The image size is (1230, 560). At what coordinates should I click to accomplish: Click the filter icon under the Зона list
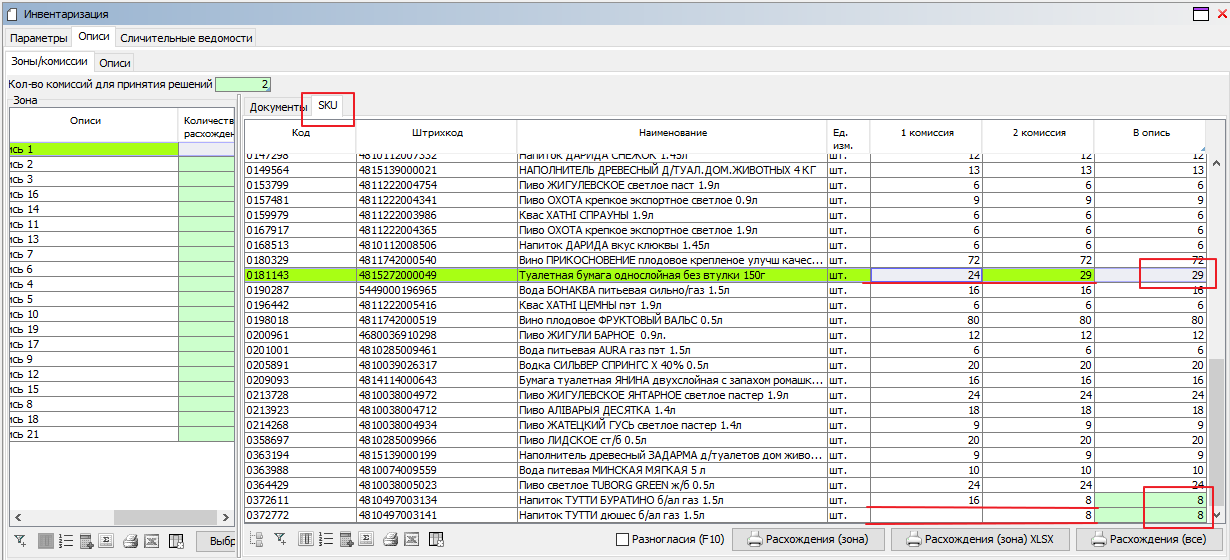tap(21, 541)
